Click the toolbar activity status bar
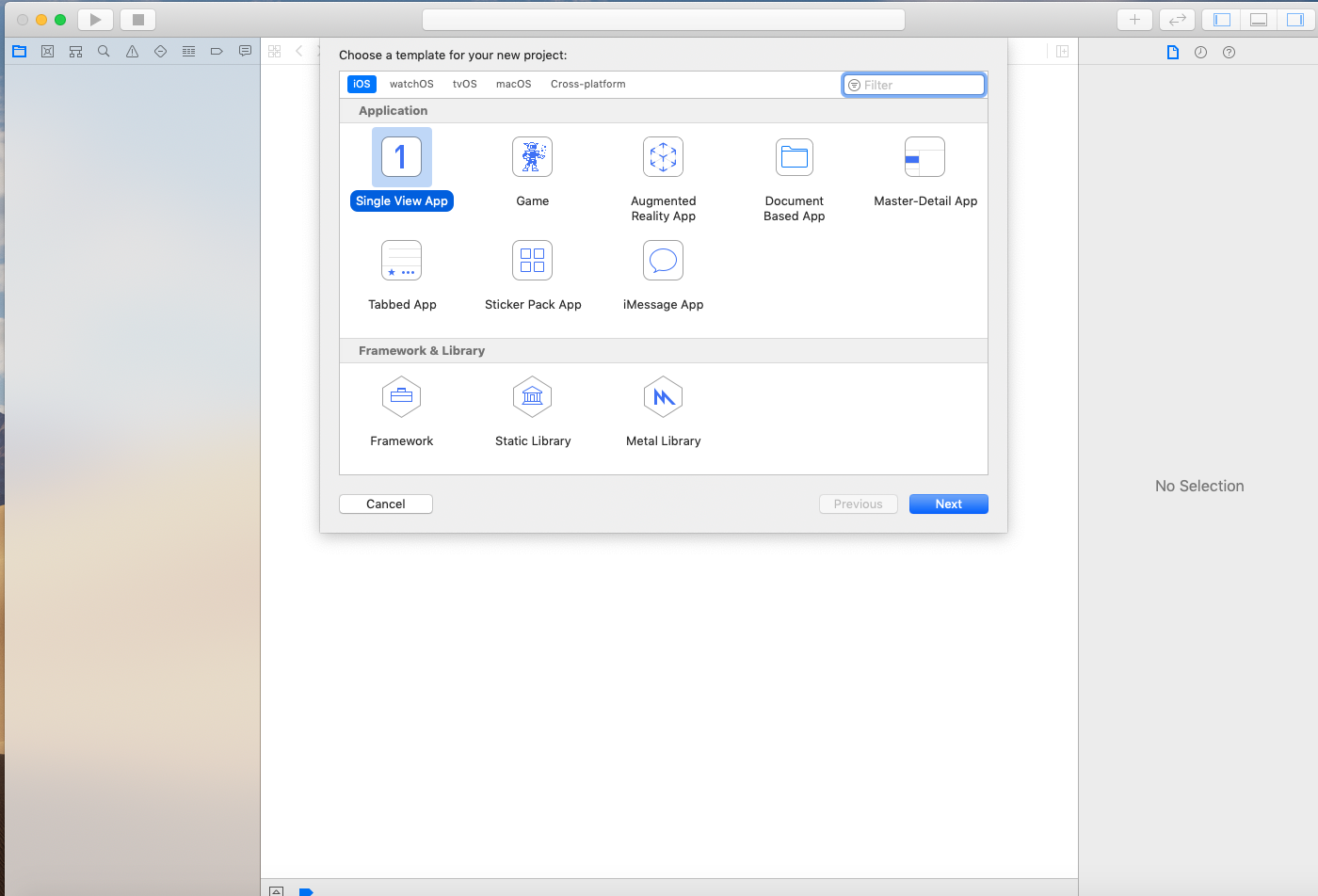Image resolution: width=1318 pixels, height=896 pixels. pyautogui.click(x=664, y=20)
